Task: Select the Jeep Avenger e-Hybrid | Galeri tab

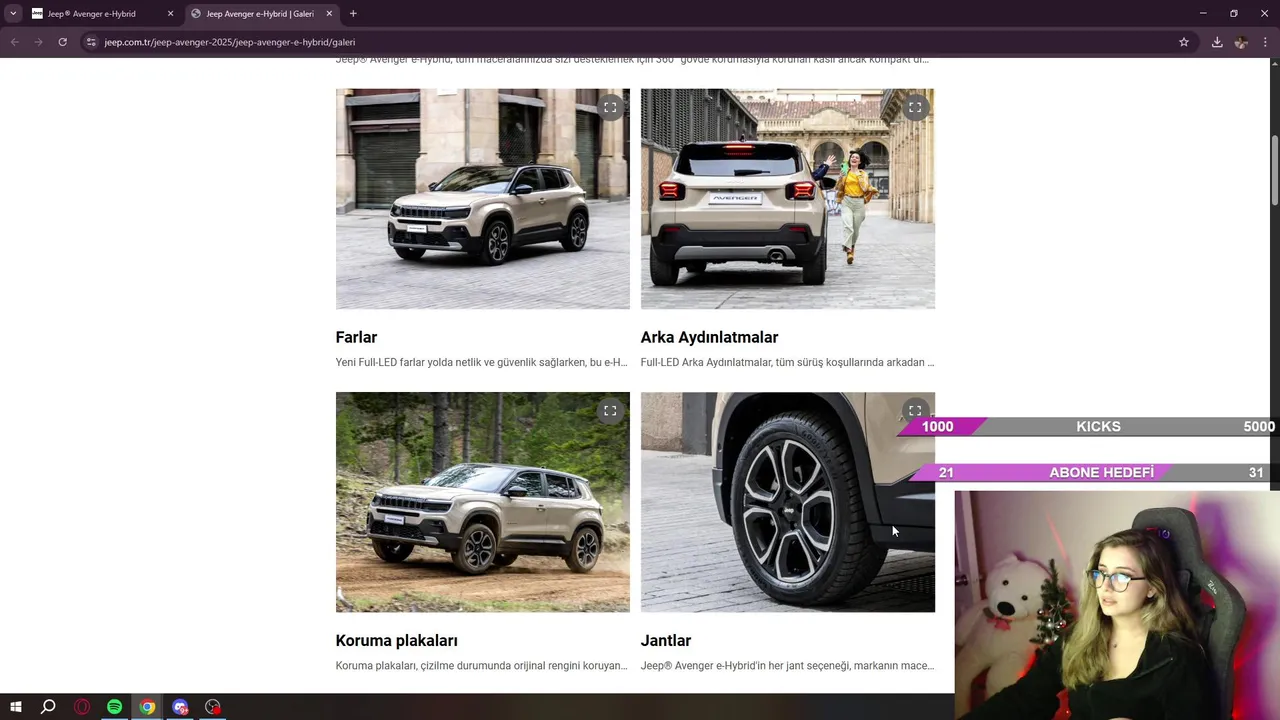Action: click(x=260, y=14)
